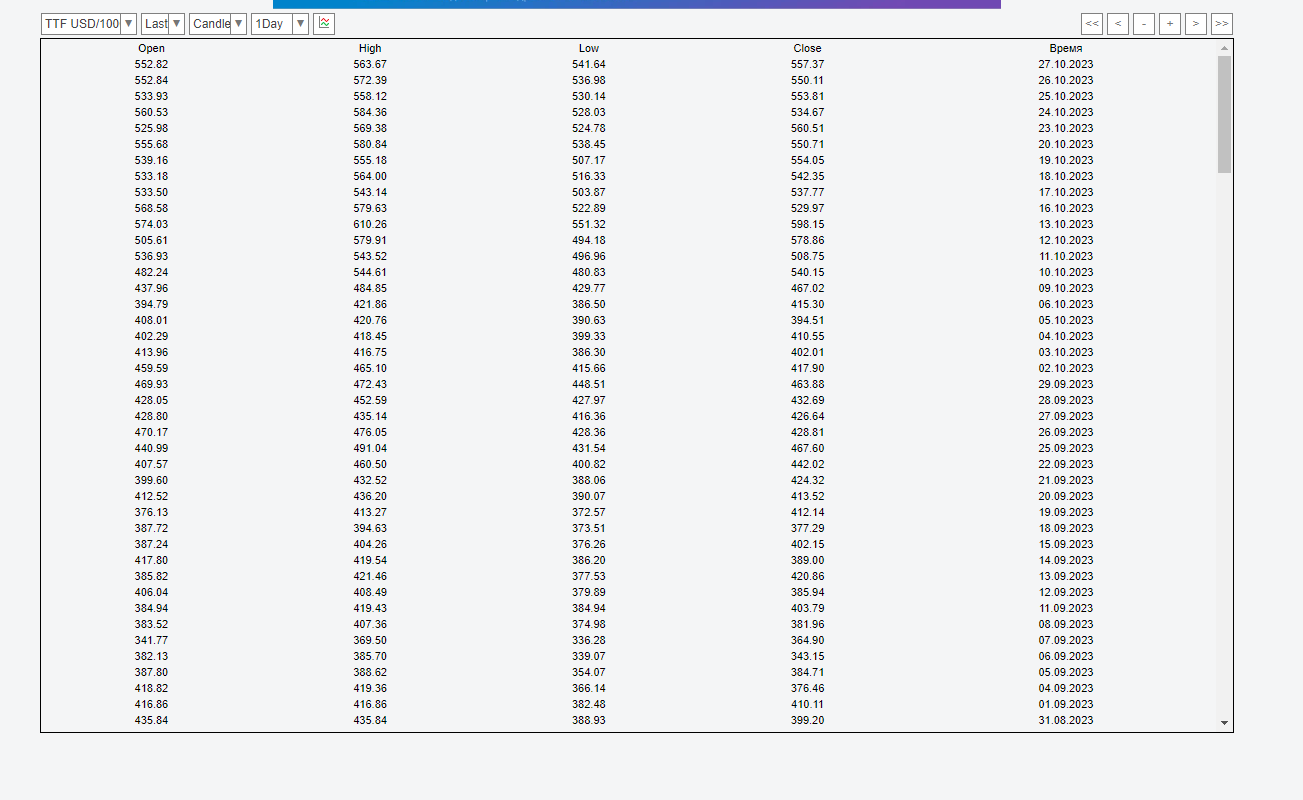Click Low value 336.28

coord(589,640)
